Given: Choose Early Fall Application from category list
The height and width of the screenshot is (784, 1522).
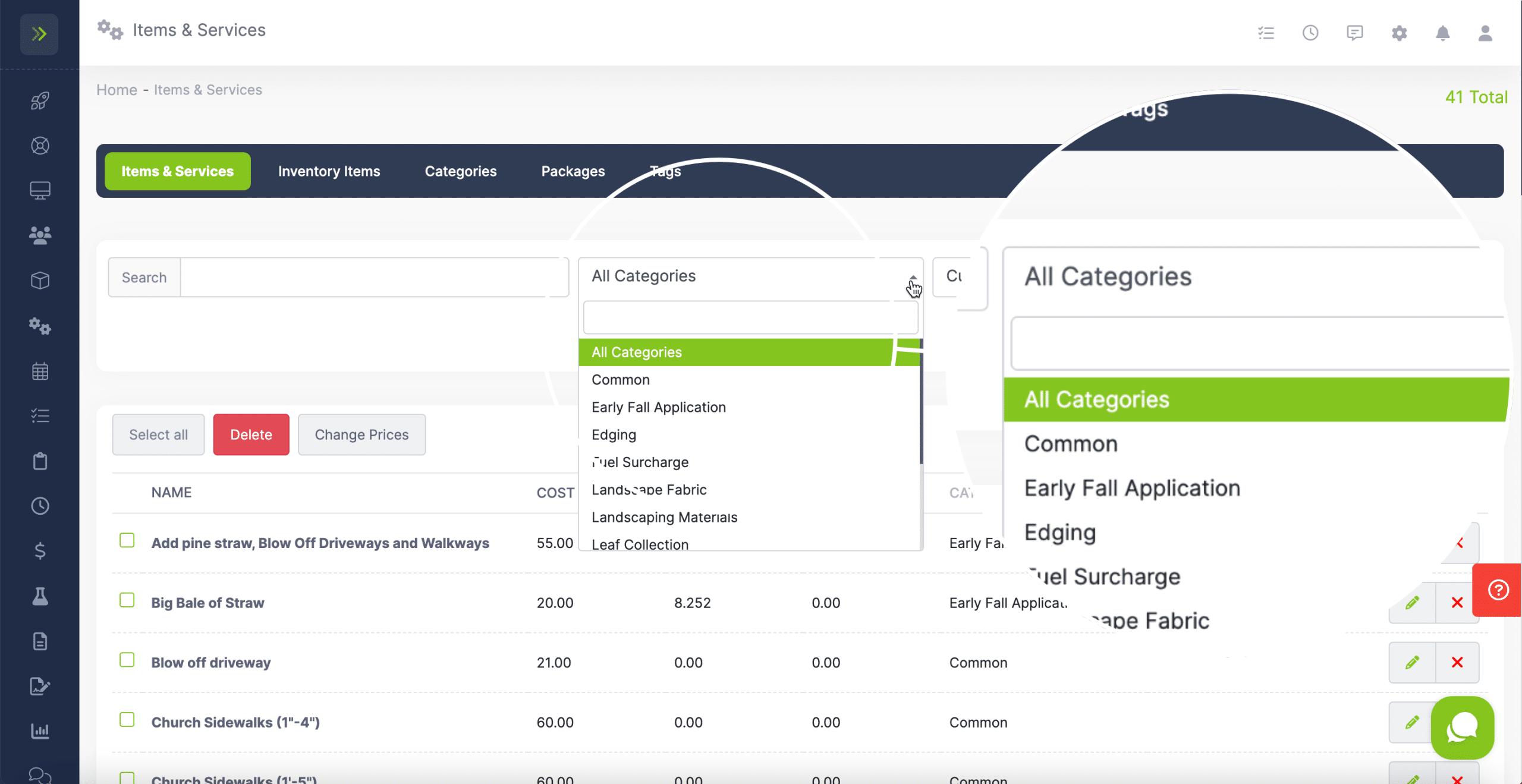Looking at the screenshot, I should (659, 407).
